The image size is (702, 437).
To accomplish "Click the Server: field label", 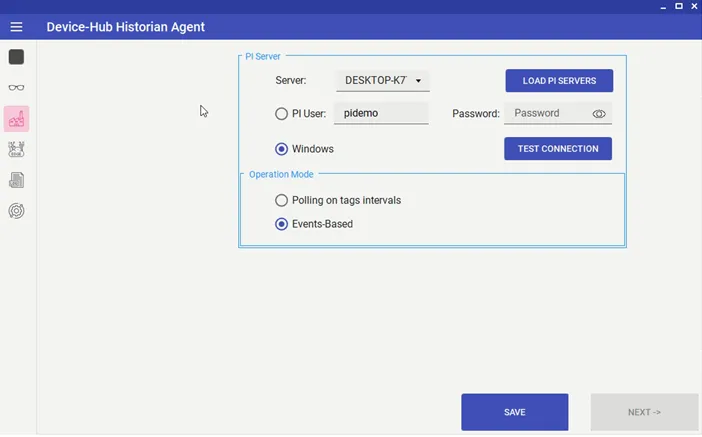I will 291,81.
